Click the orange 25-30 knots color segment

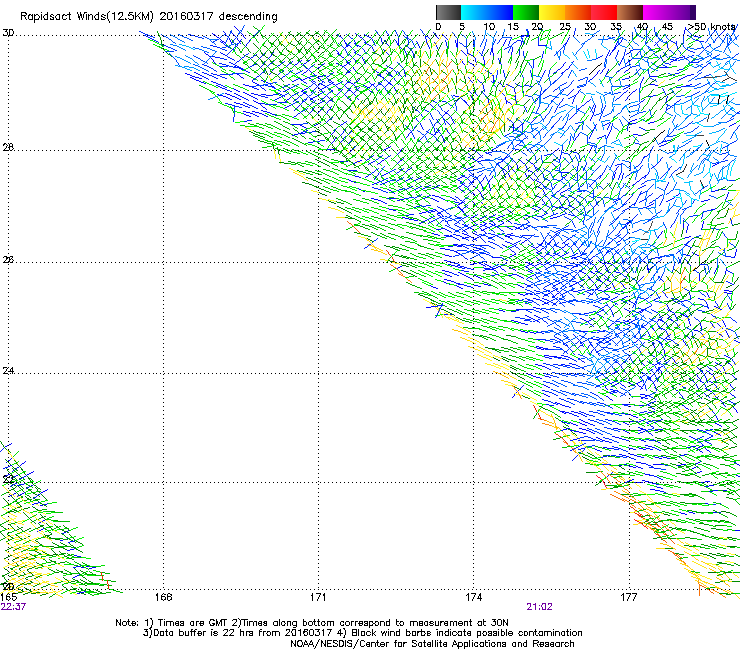[578, 12]
